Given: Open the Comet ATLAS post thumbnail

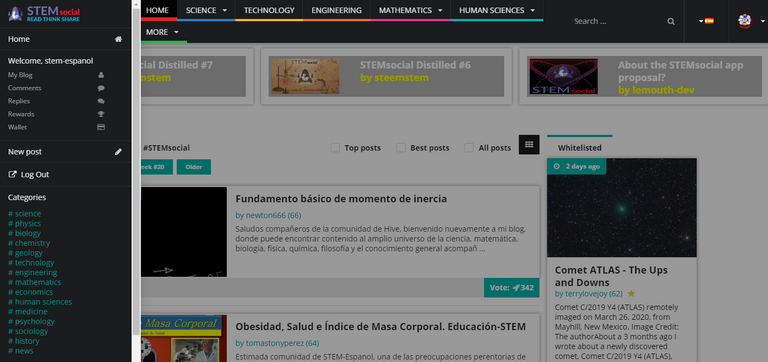Looking at the screenshot, I should coord(622,208).
